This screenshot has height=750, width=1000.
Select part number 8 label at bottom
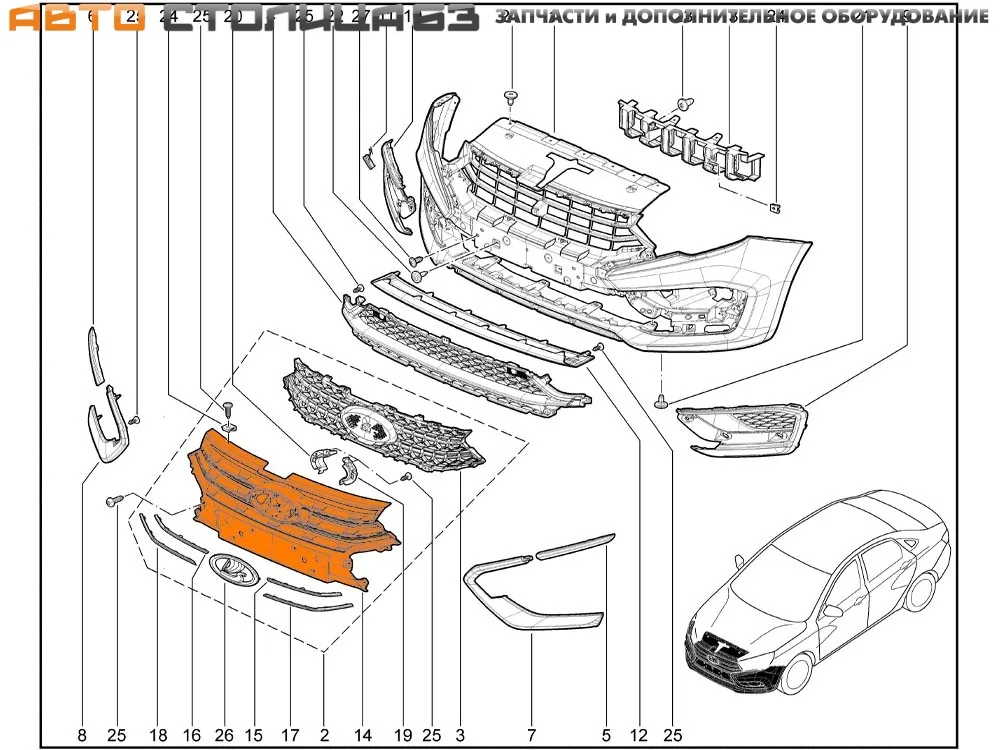(x=82, y=736)
